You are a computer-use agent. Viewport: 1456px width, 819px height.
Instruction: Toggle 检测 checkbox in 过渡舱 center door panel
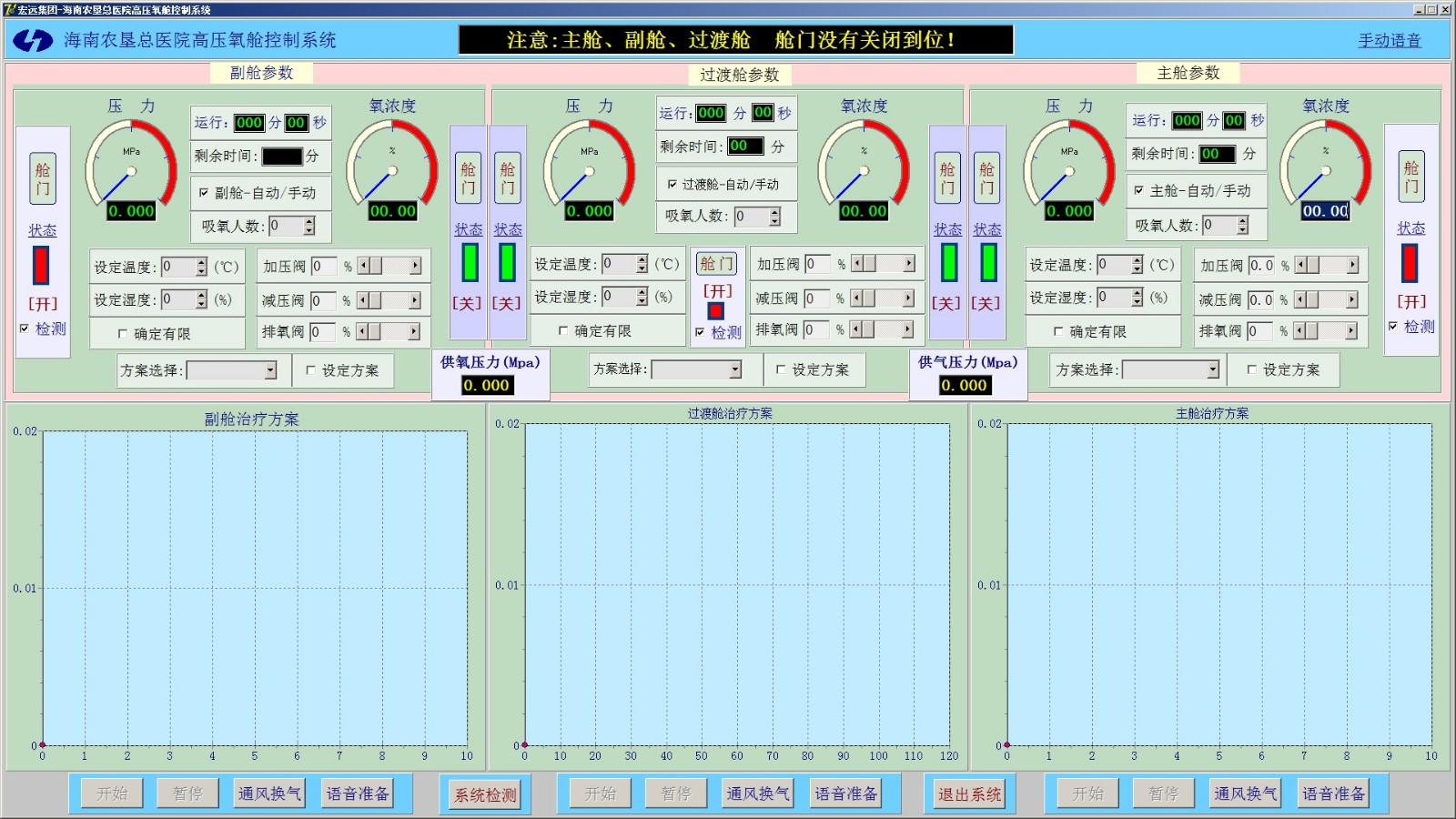click(x=700, y=333)
